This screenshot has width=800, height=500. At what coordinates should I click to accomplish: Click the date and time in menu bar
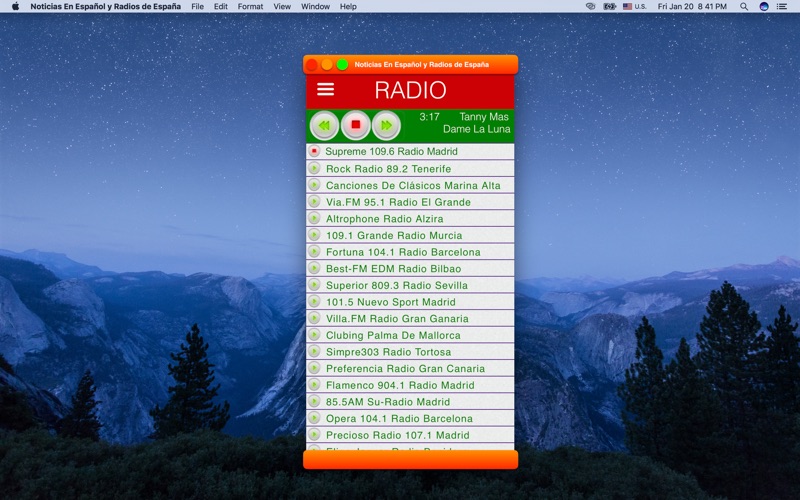point(692,7)
